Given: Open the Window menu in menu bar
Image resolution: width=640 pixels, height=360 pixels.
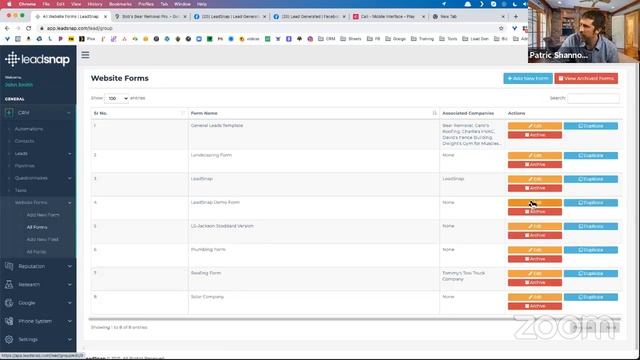Looking at the screenshot, I should 182,4.
